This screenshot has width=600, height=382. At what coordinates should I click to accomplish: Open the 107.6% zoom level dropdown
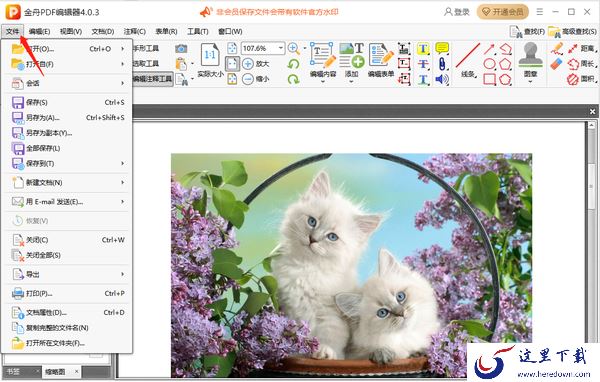281,48
